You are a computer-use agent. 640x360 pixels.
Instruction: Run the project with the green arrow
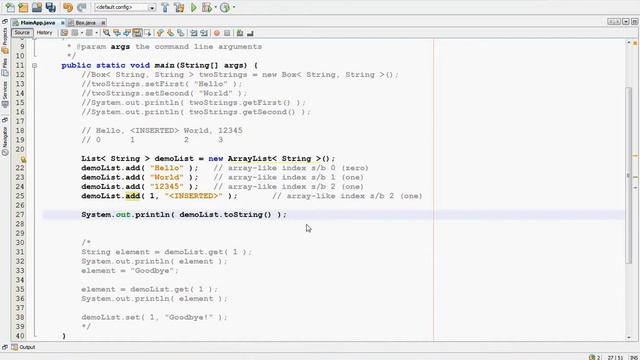coord(194,7)
